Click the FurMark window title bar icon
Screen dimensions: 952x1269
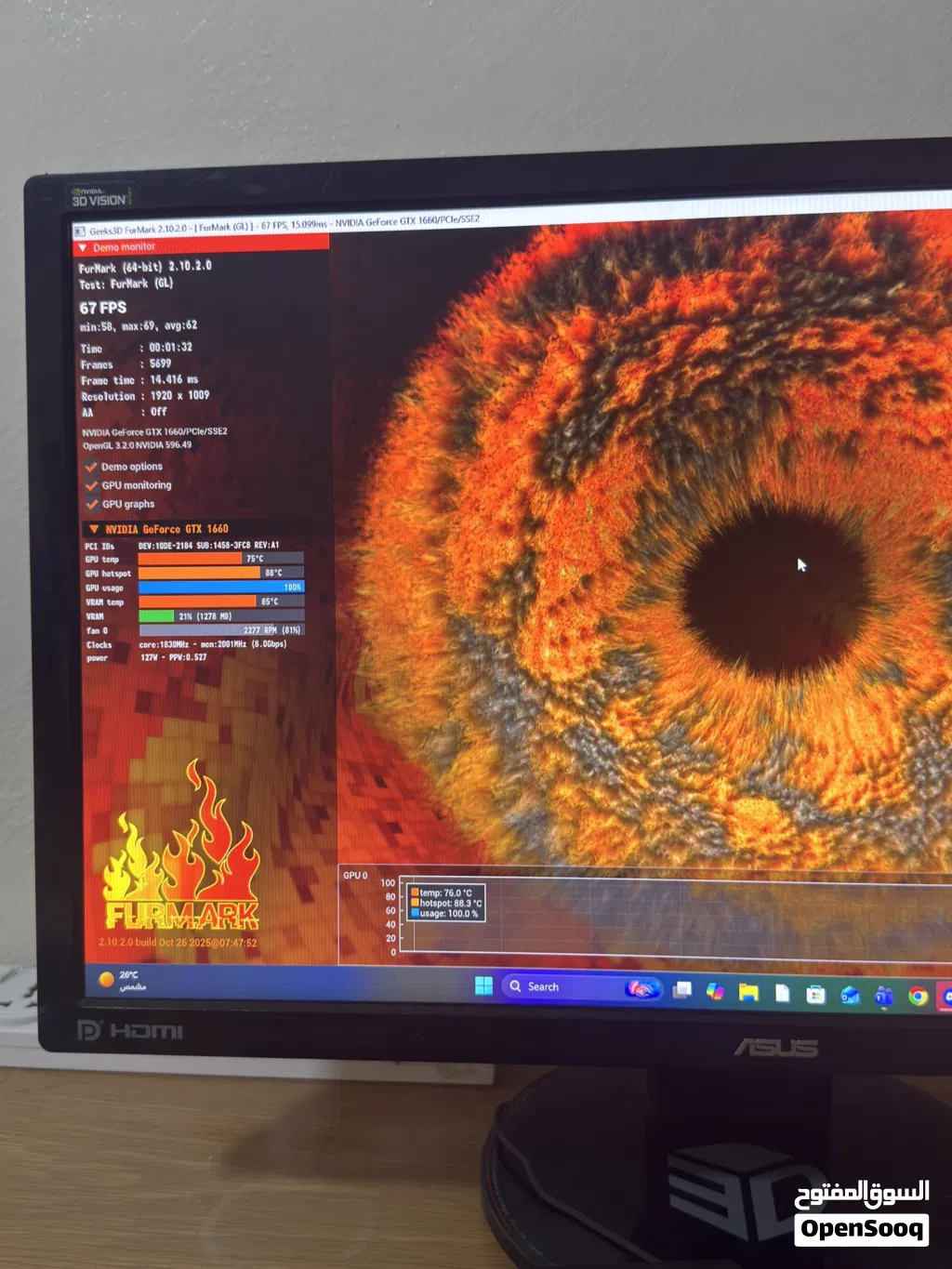tap(80, 231)
